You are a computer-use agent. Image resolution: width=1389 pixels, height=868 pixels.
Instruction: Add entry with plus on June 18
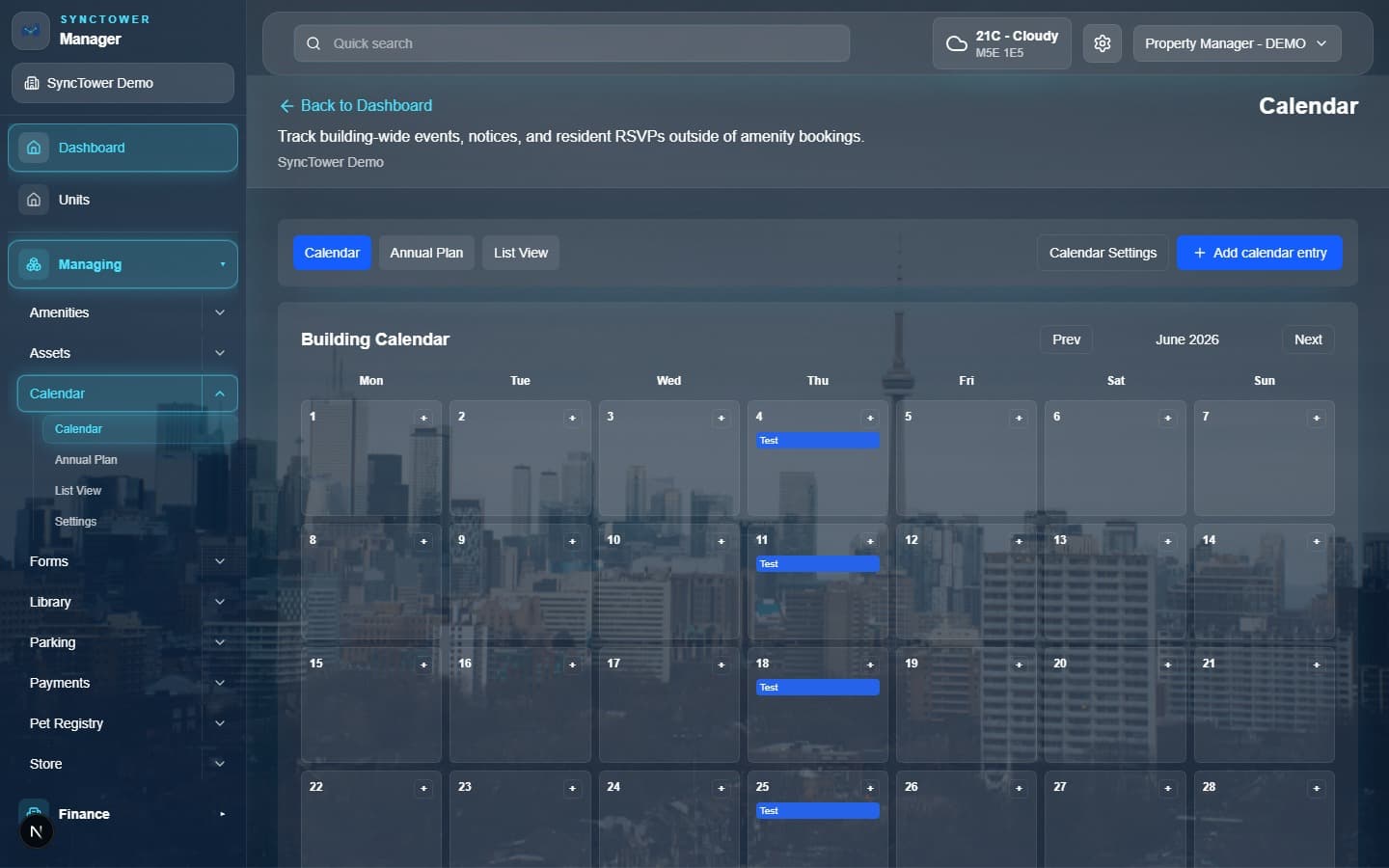(x=870, y=665)
